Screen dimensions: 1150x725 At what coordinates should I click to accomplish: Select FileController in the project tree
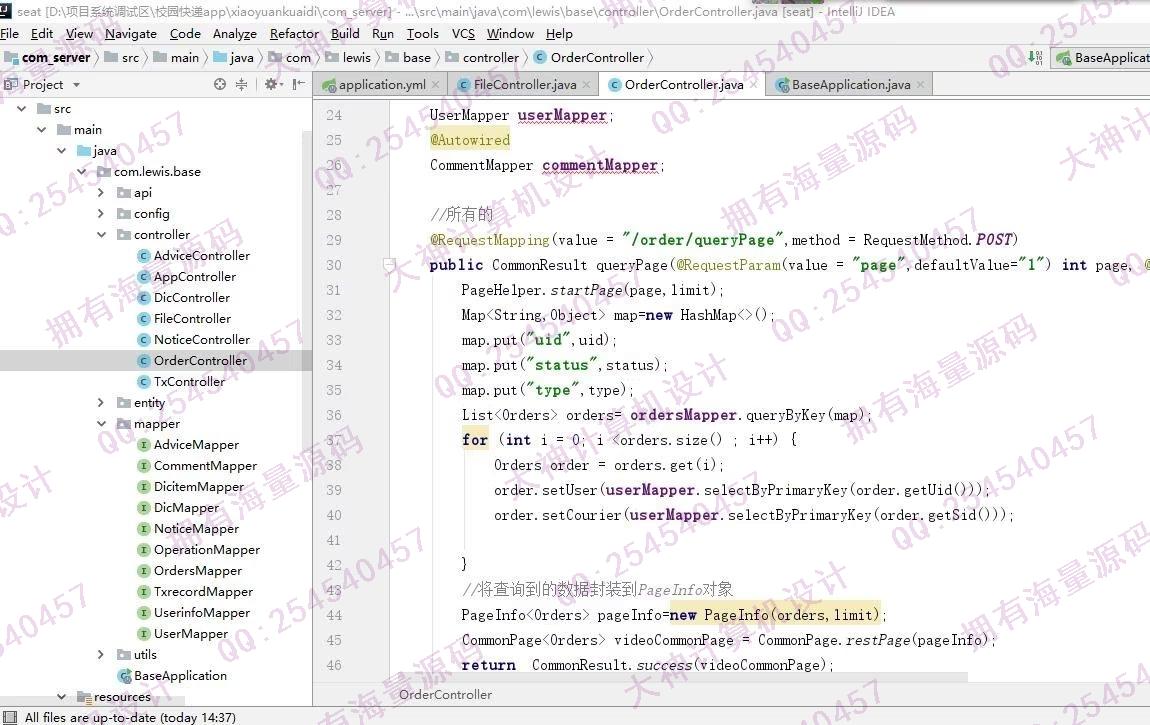(x=192, y=319)
